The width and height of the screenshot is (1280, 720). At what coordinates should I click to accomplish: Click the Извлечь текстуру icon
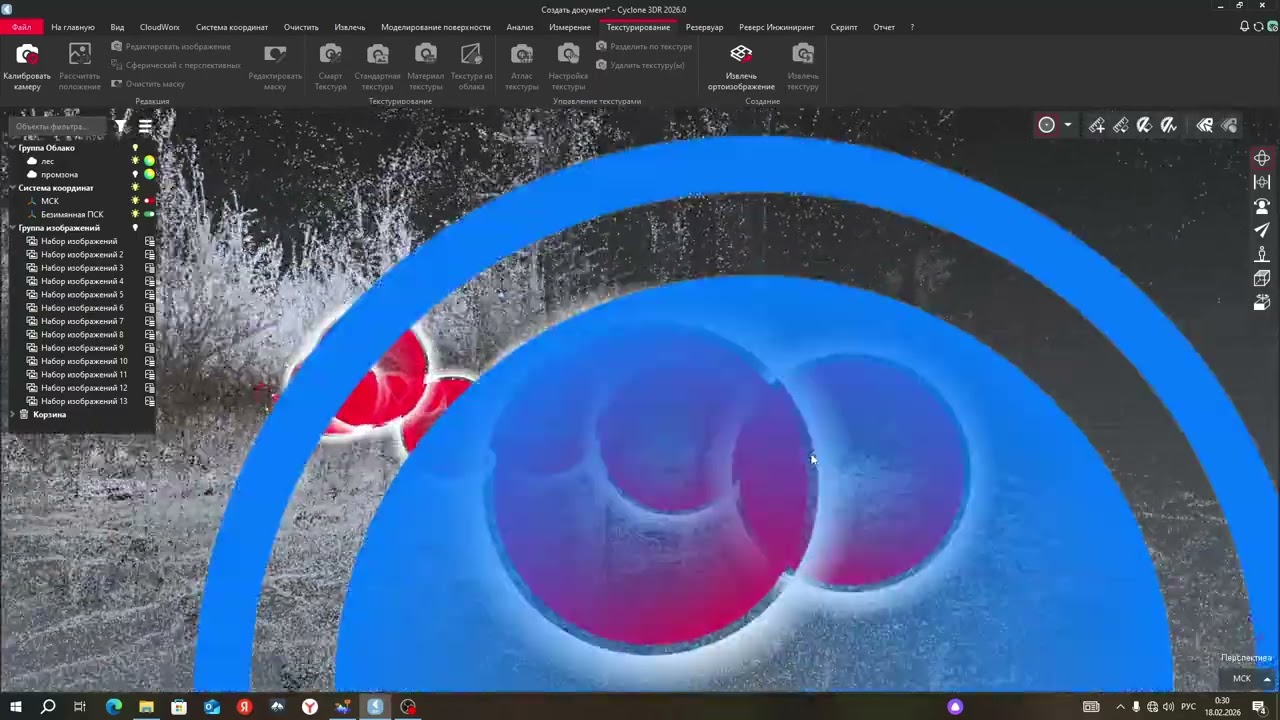802,67
